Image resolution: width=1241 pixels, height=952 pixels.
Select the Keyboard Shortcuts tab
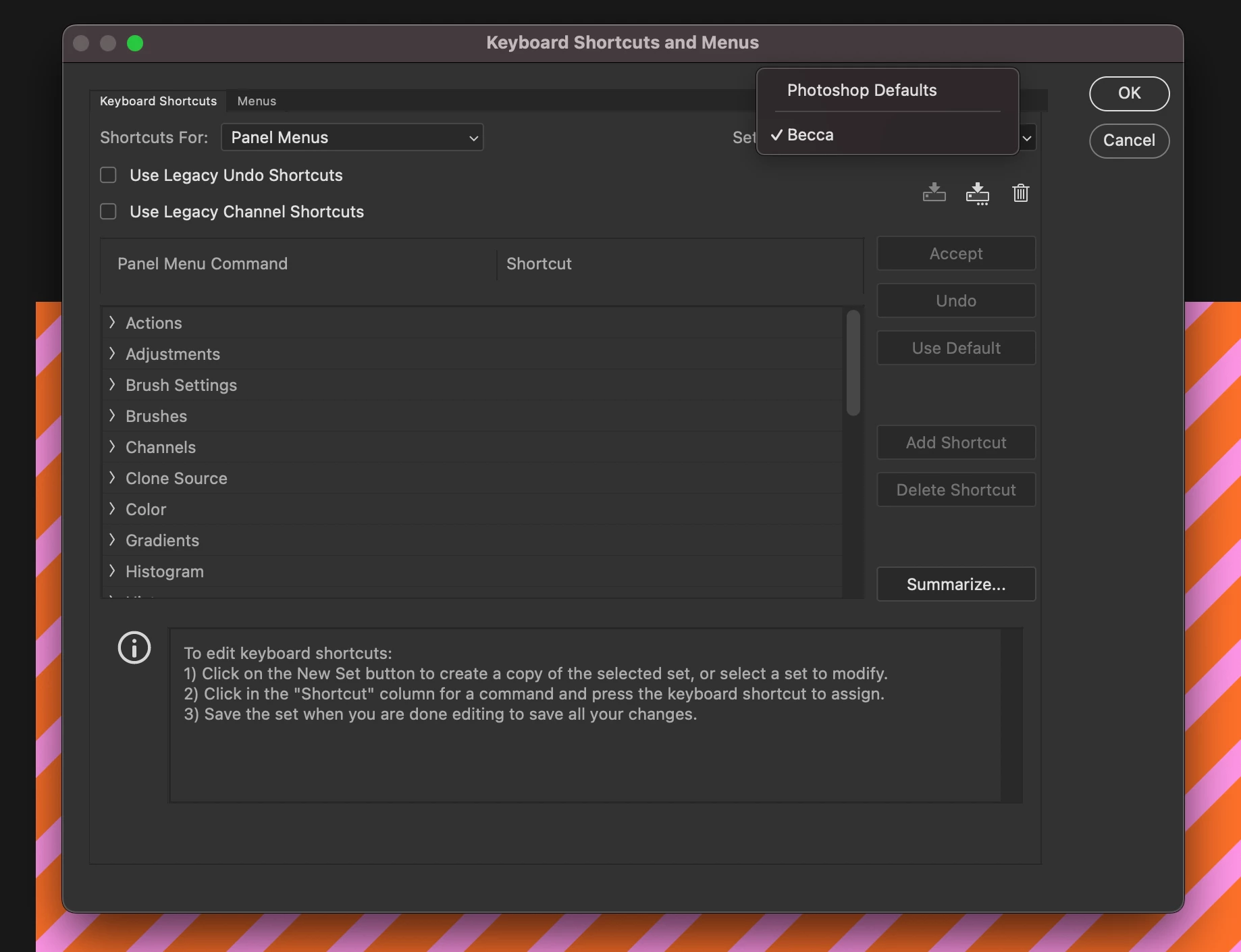pos(159,101)
